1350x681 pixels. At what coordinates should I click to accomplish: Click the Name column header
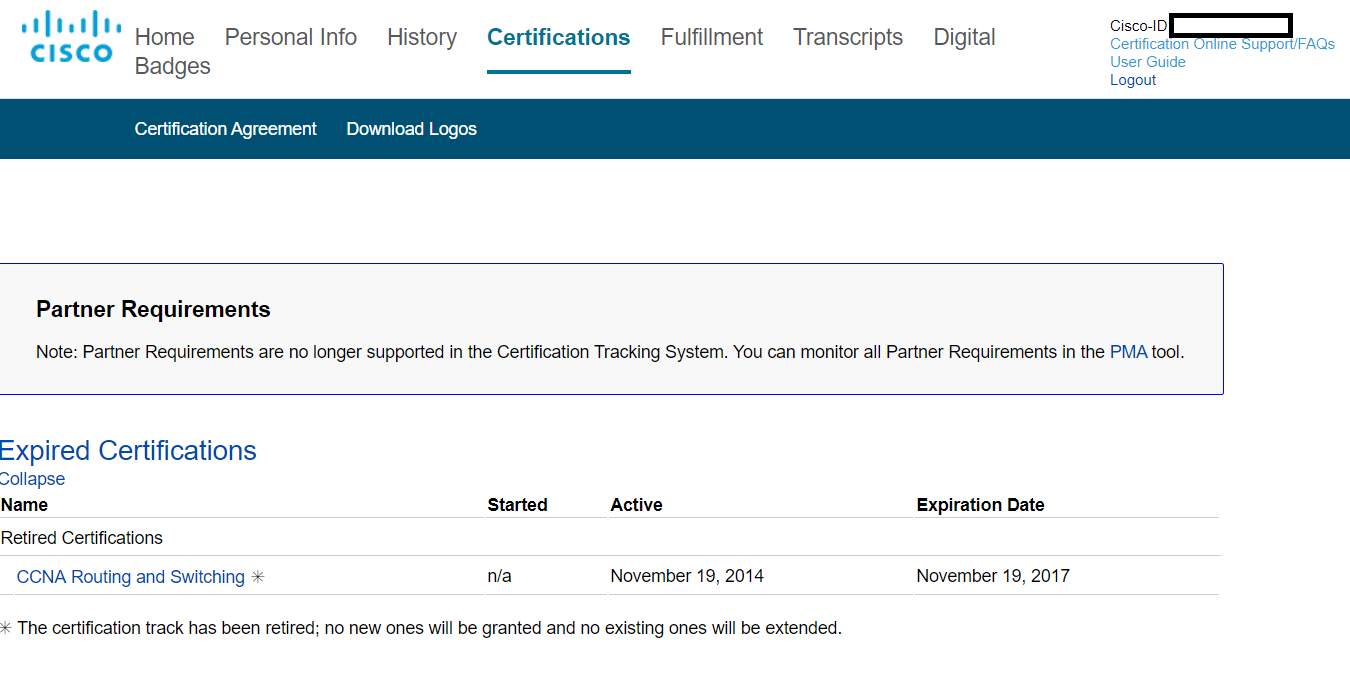click(24, 505)
